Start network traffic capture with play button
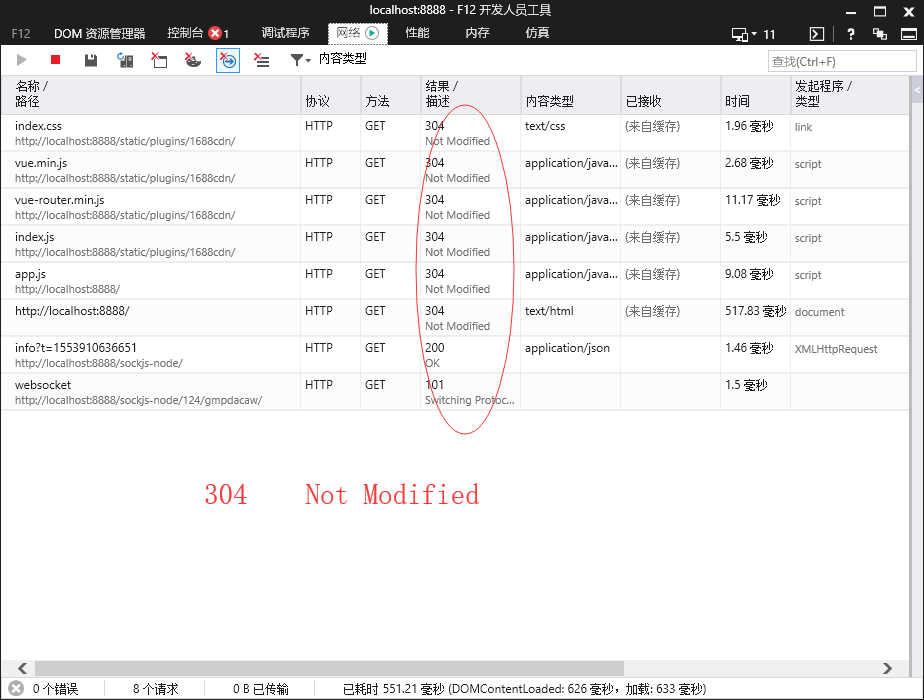The width and height of the screenshot is (924, 700). pos(21,60)
